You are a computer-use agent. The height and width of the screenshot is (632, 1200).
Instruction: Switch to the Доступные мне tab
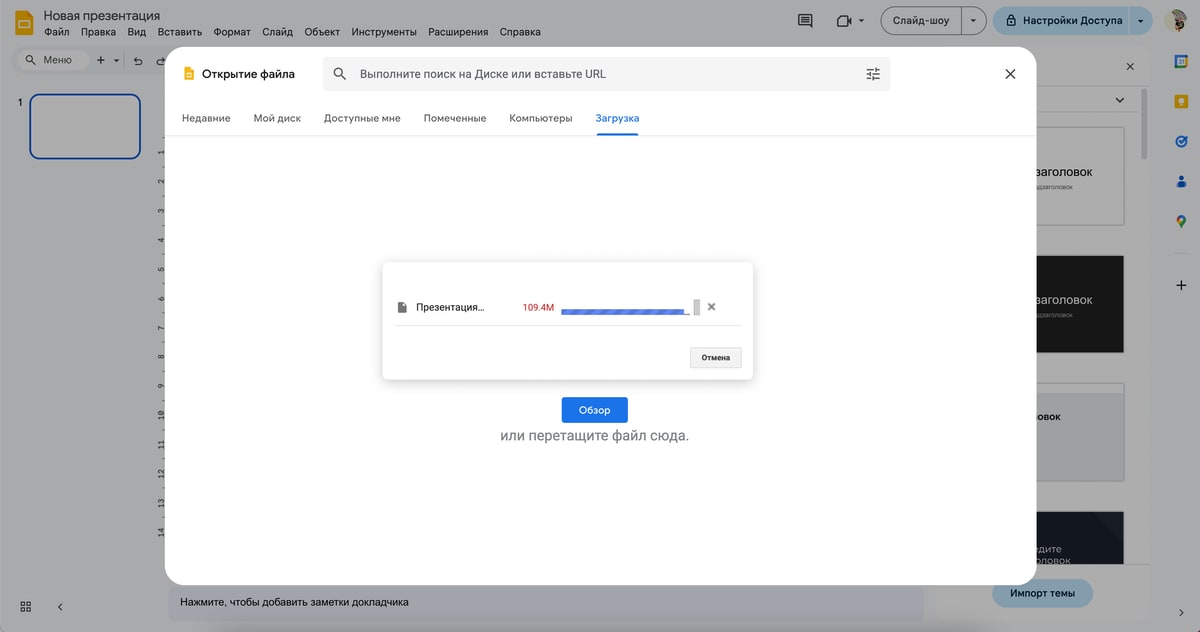pyautogui.click(x=362, y=118)
